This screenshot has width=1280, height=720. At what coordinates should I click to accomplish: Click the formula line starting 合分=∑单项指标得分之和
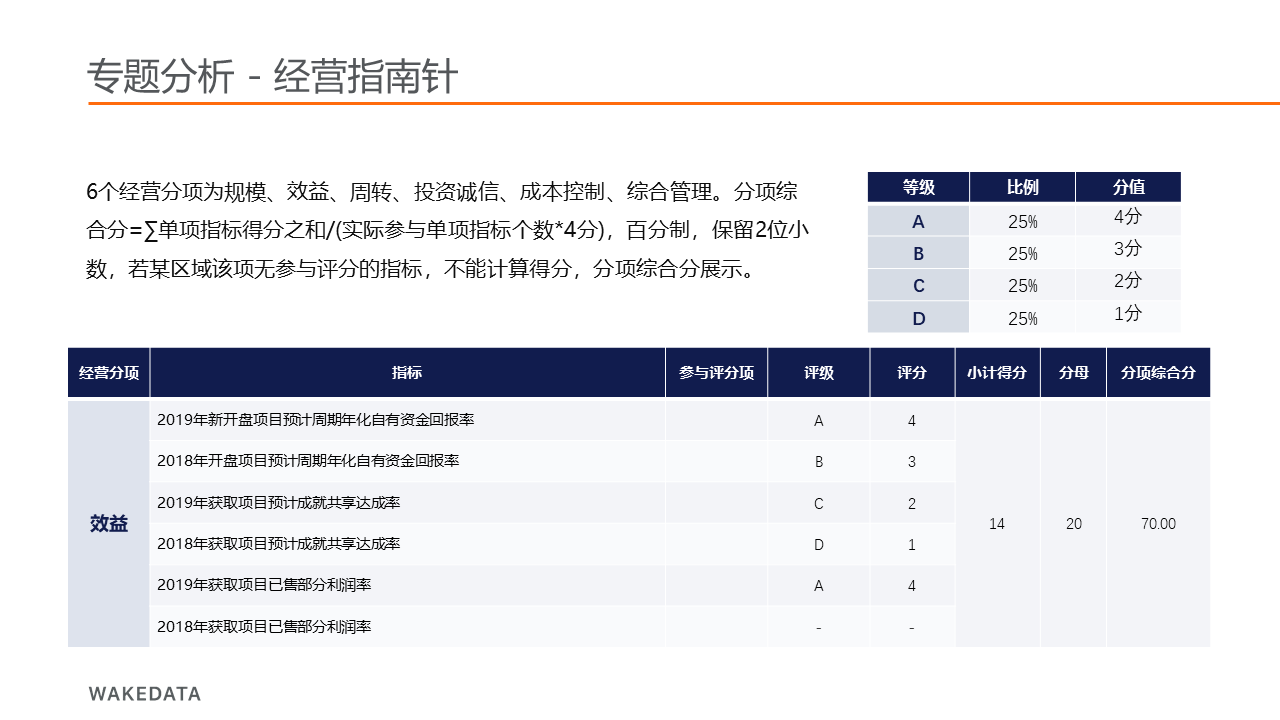click(447, 231)
